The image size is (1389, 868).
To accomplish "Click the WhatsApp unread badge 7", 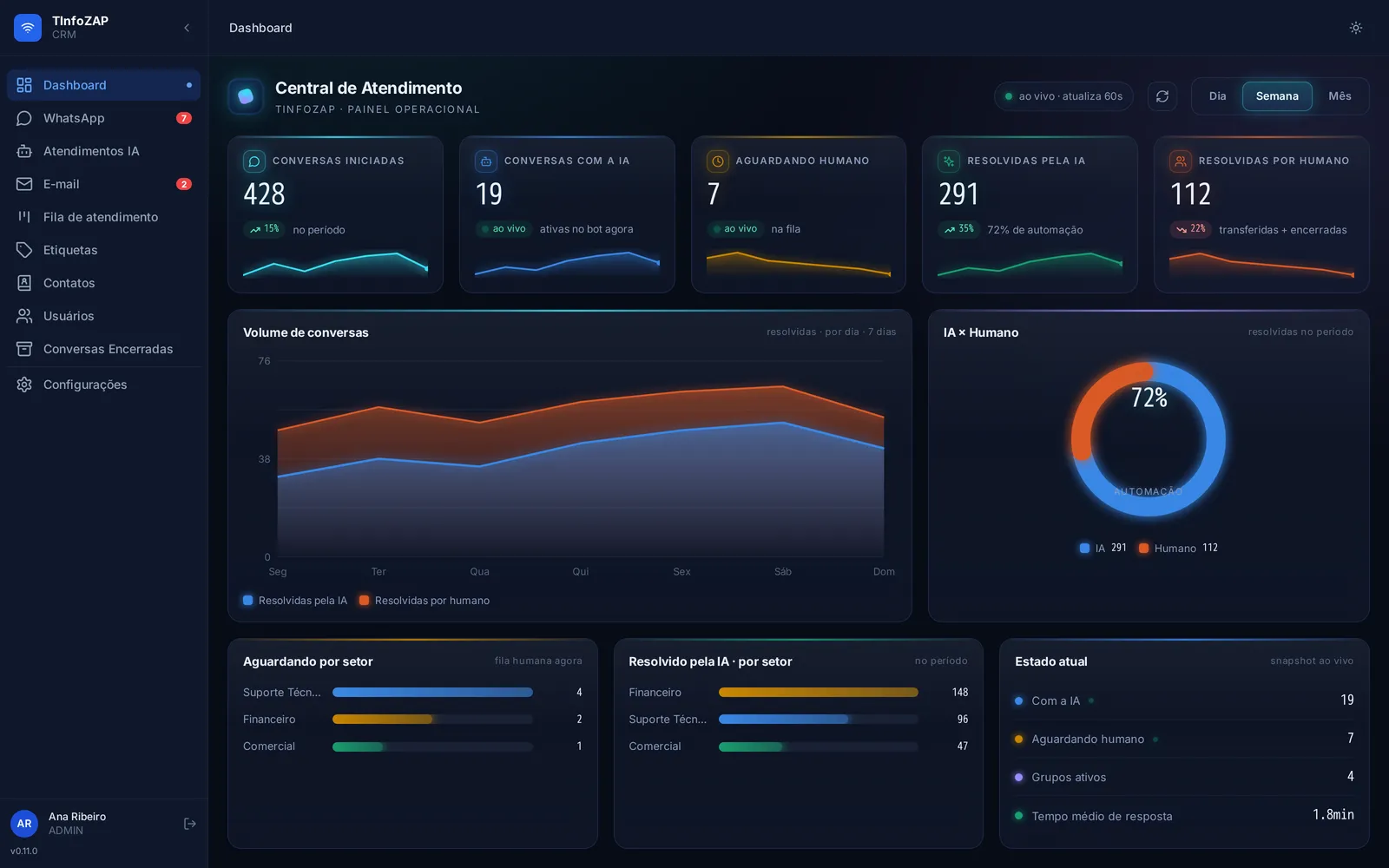I will point(184,118).
